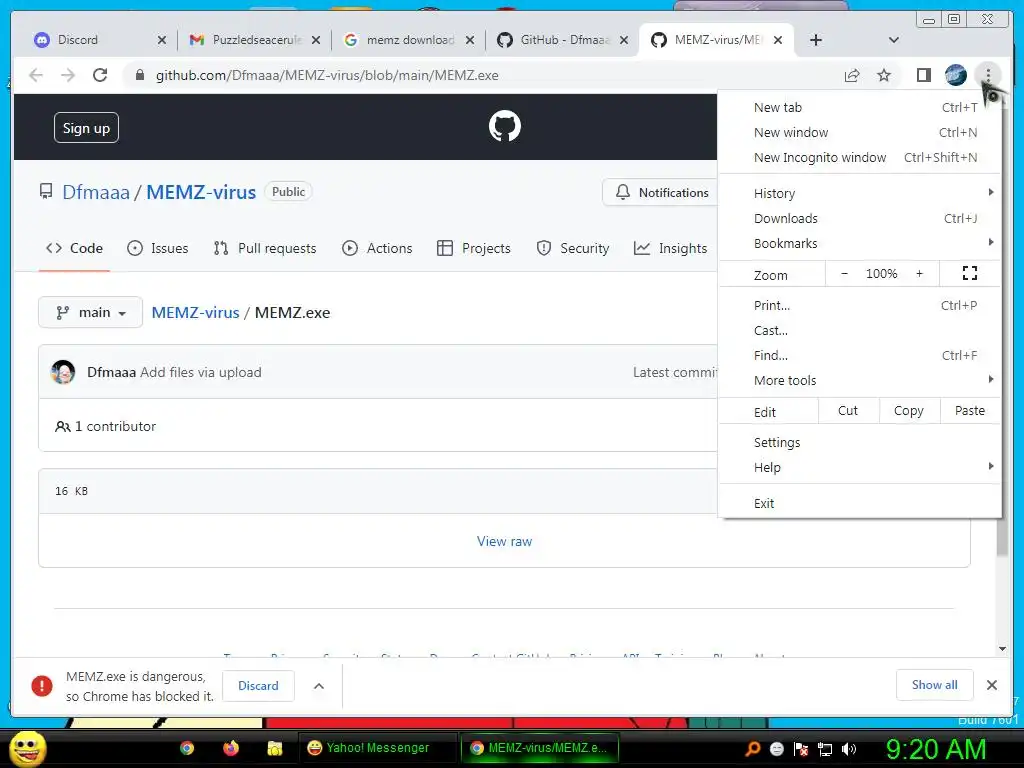This screenshot has height=768, width=1024.
Task: Click the action center flag tray icon
Action: [801, 749]
